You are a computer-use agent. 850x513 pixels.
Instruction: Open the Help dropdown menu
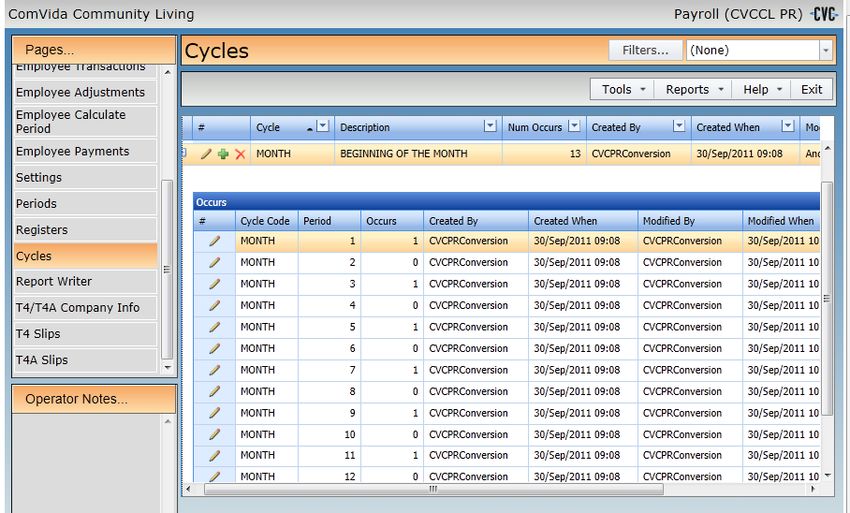pyautogui.click(x=761, y=89)
